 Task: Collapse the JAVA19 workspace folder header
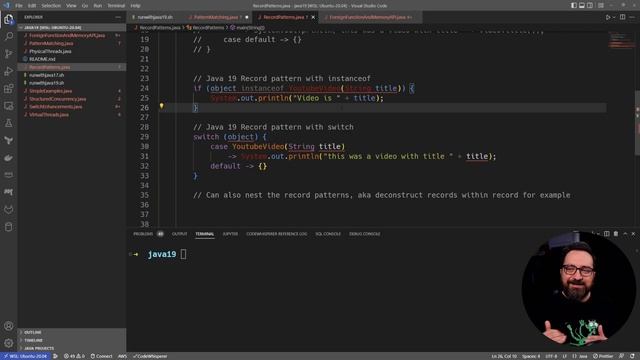coord(72,27)
